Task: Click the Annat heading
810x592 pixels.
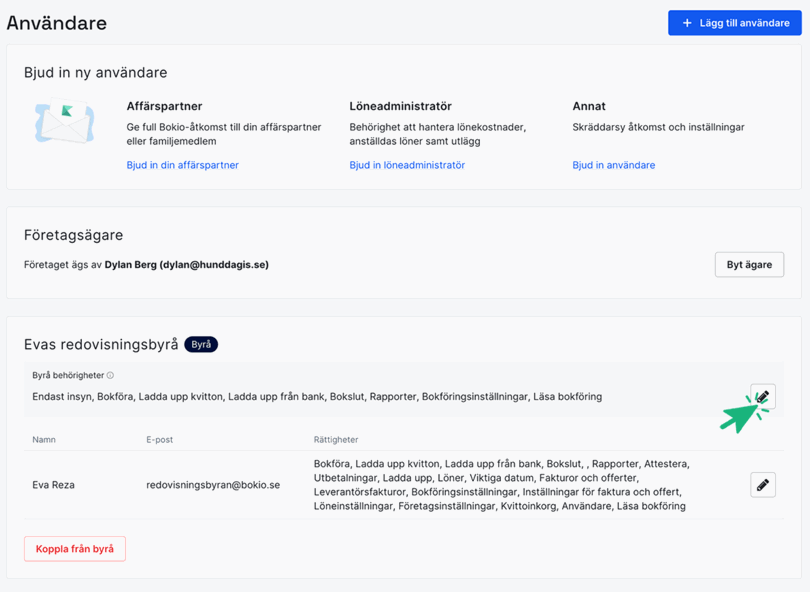Action: [x=589, y=106]
